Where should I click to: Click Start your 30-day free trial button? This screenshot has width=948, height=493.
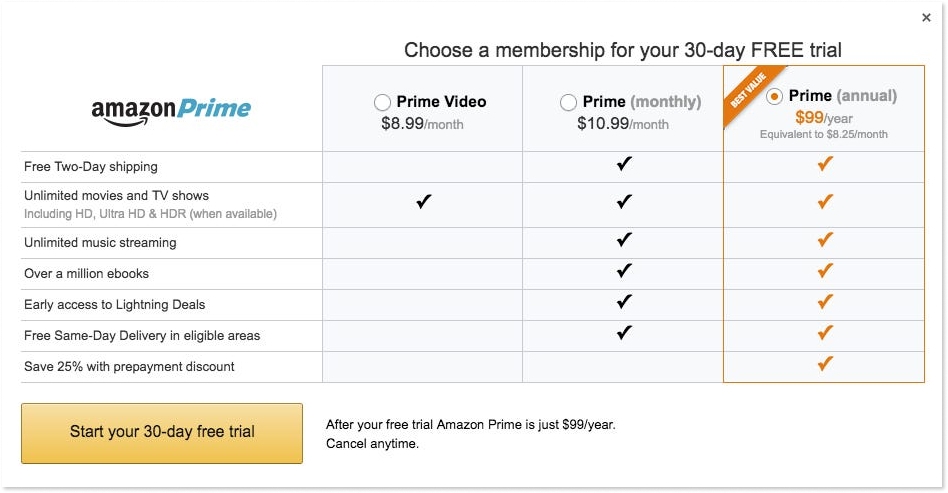(162, 433)
